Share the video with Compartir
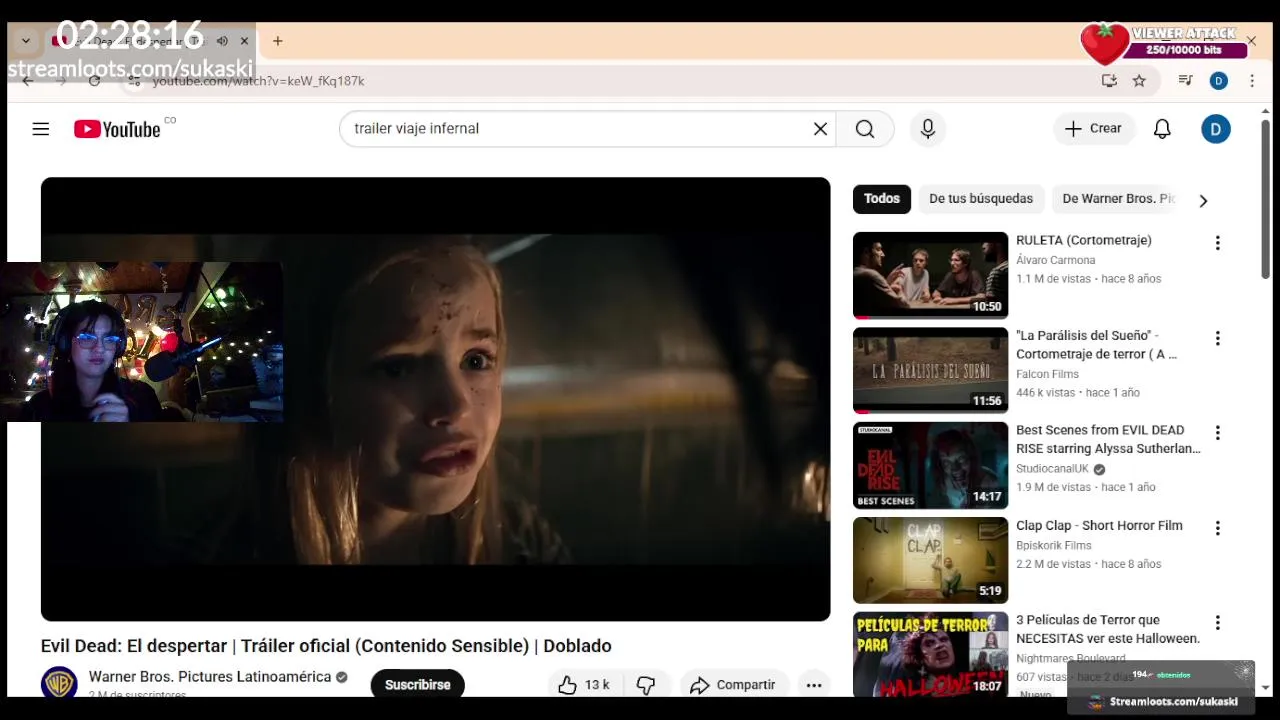The height and width of the screenshot is (720, 1280). click(x=733, y=685)
